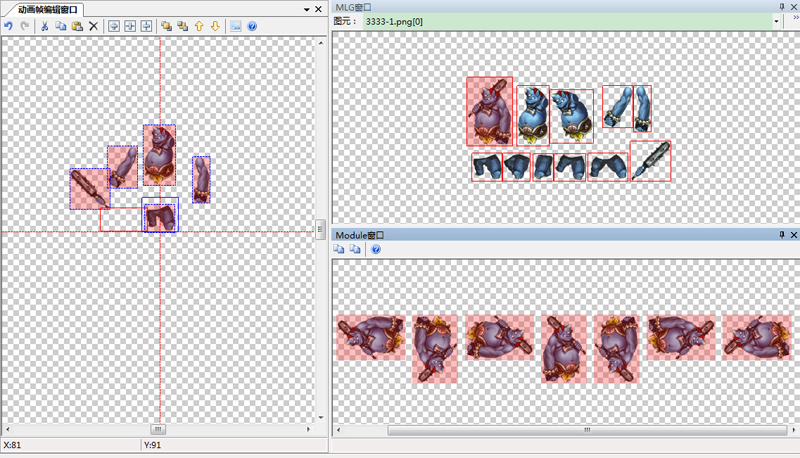This screenshot has height=458, width=800.
Task: Expand MLG toolbar overflow chevron
Action: click(x=795, y=18)
